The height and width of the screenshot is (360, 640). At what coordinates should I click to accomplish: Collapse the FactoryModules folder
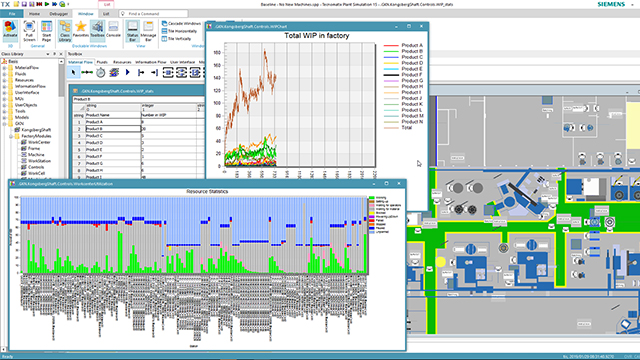pyautogui.click(x=11, y=136)
